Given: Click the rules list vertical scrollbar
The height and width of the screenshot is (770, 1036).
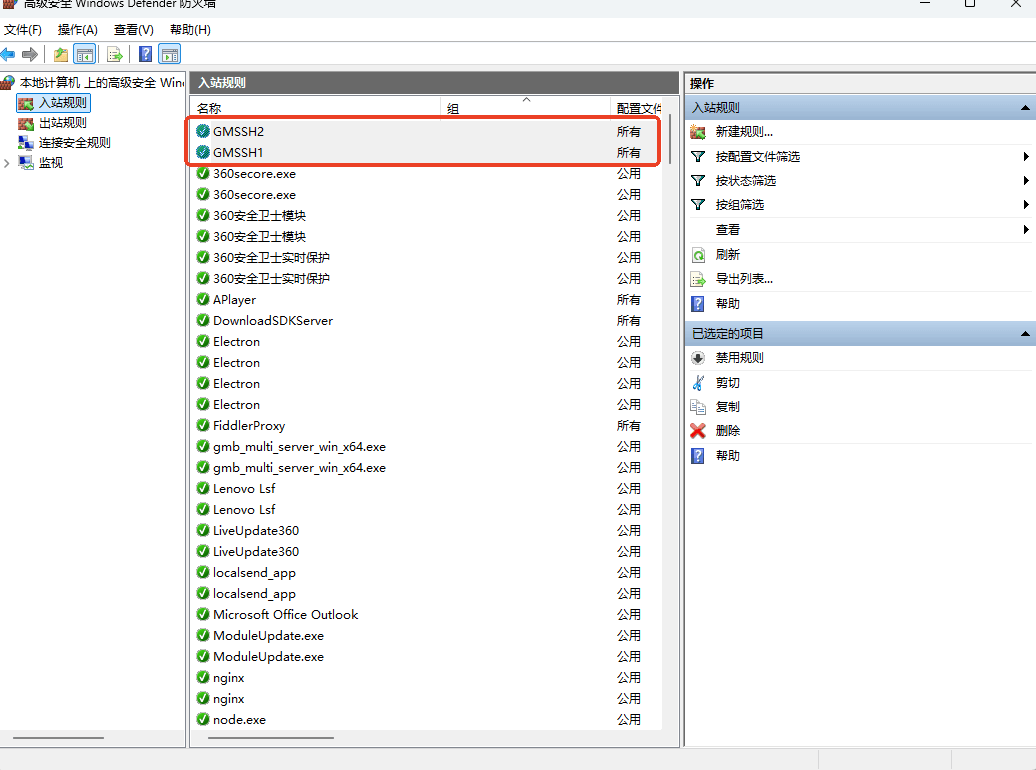Looking at the screenshot, I should (670, 139).
